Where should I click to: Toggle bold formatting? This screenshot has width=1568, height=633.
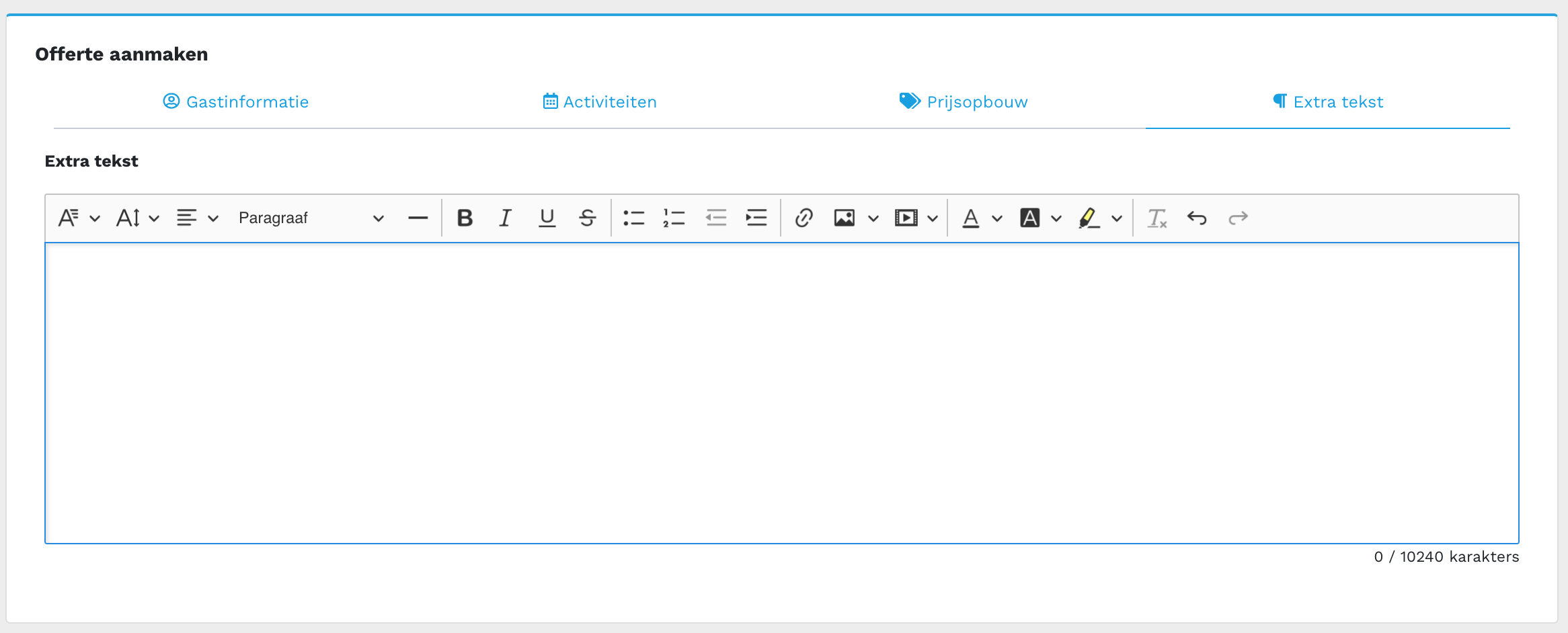coord(465,218)
